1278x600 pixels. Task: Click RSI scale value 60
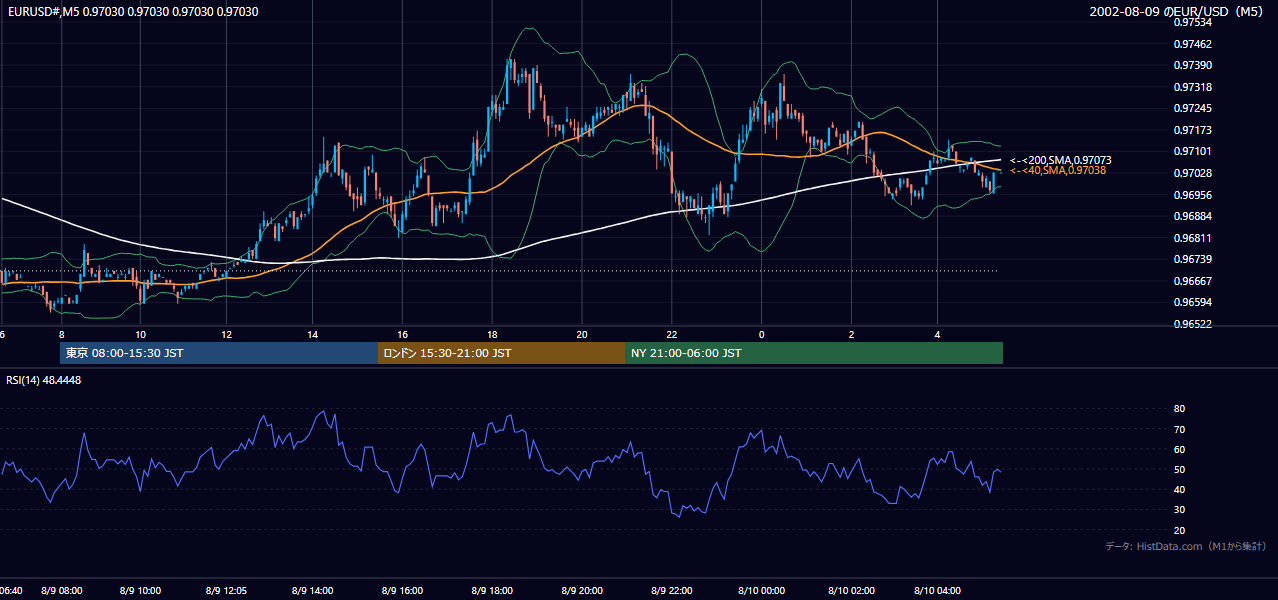coord(1179,450)
